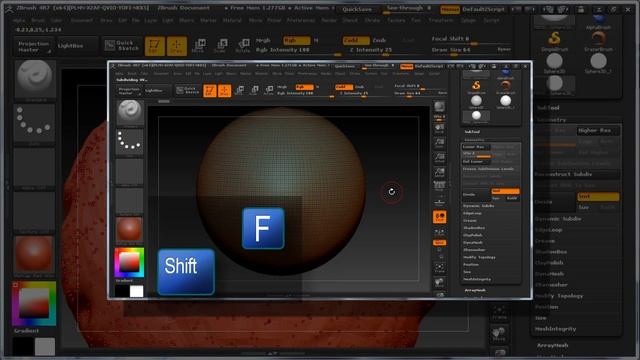Click QuickSave in the front window title bar
640x360 pixels.
[345, 66]
